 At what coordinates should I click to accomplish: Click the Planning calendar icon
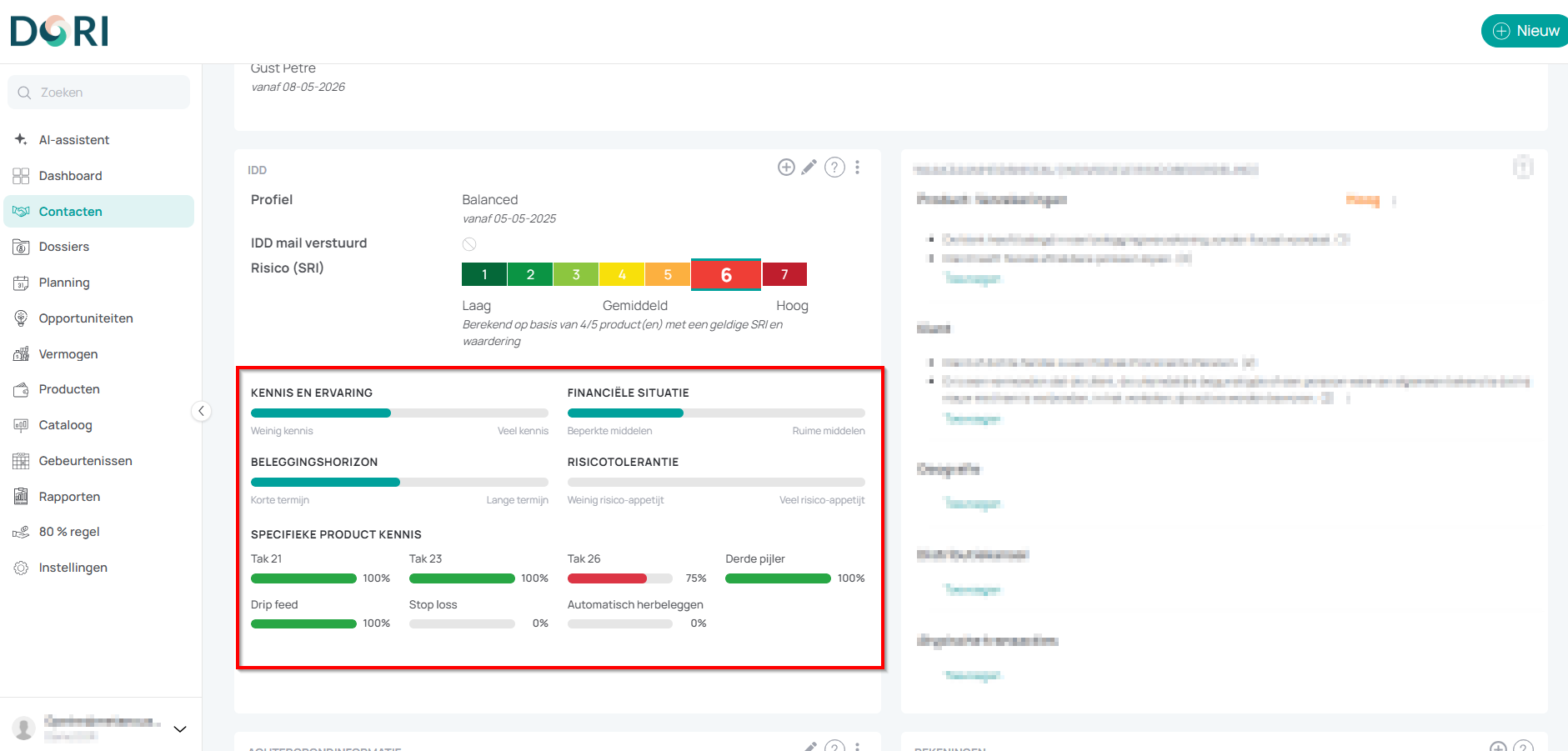pos(21,283)
